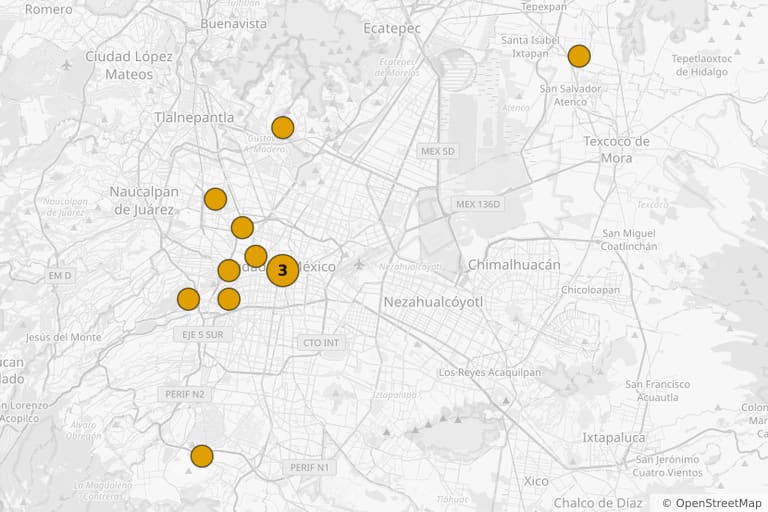Click the San Salvador Atenco label
Screen dimensions: 768x512
570,95
